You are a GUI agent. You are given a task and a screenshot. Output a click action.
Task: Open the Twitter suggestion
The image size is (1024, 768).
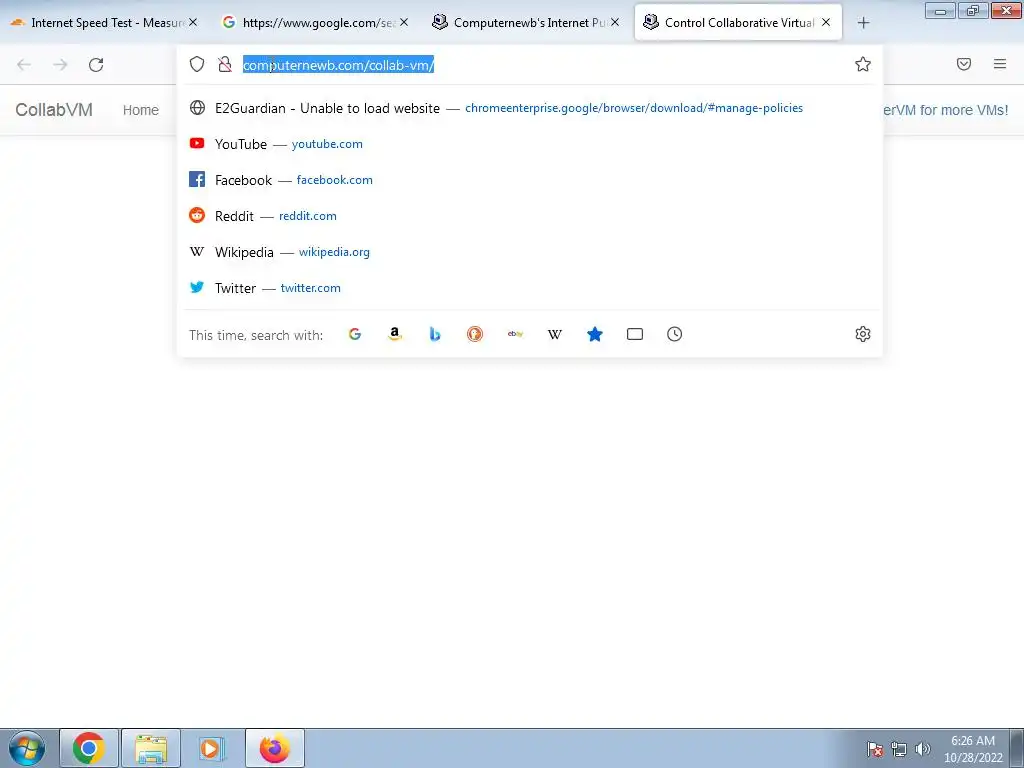[530, 288]
